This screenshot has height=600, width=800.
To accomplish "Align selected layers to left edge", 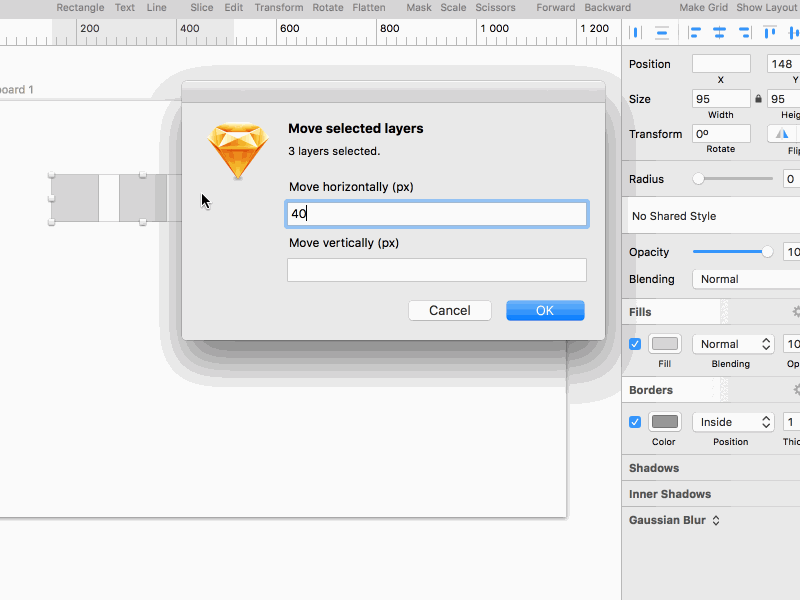I will [x=692, y=32].
